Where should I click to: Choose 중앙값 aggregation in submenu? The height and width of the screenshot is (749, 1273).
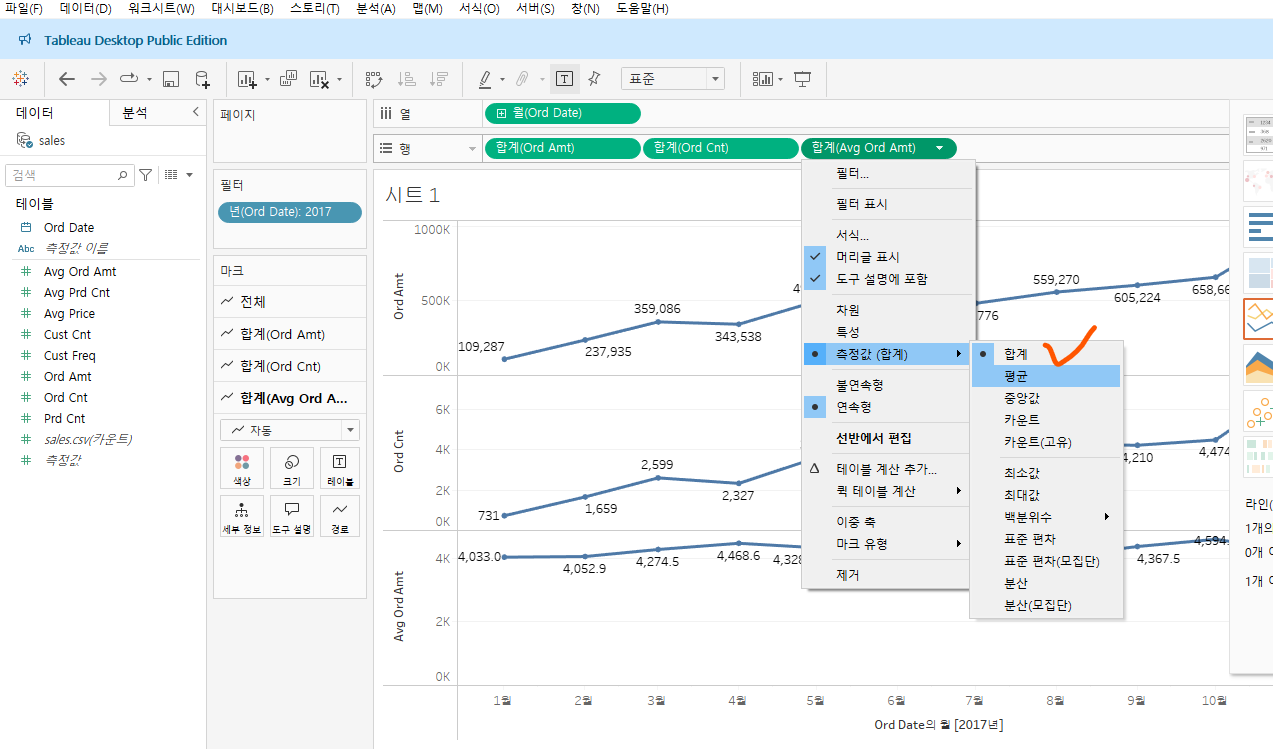(1046, 398)
